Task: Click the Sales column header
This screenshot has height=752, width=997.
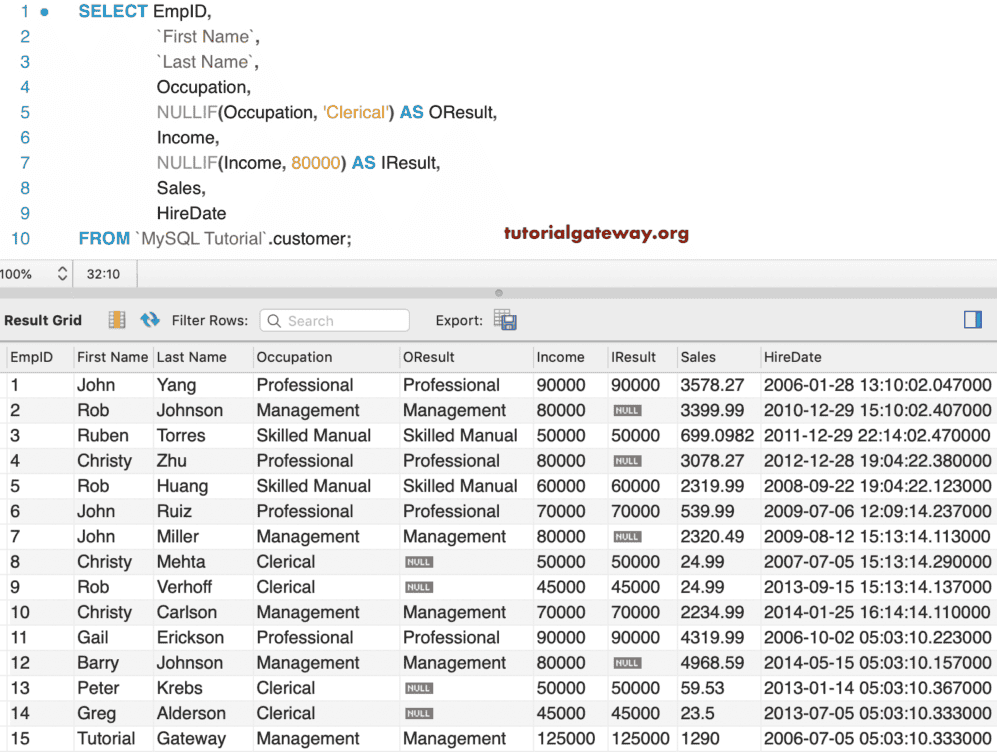Action: (x=698, y=357)
